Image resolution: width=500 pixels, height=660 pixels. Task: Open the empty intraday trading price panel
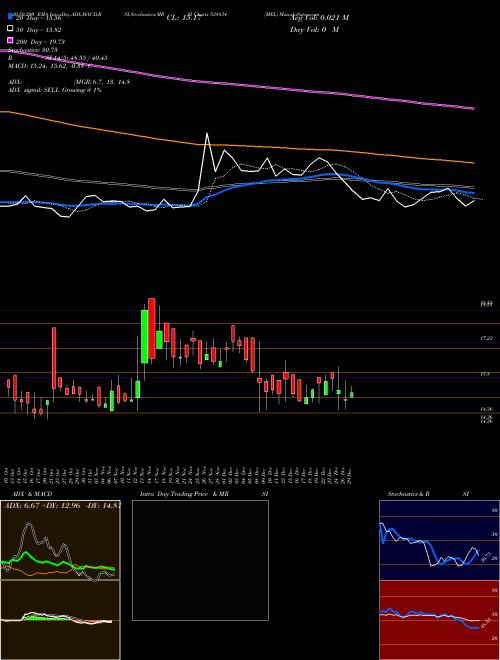200,560
